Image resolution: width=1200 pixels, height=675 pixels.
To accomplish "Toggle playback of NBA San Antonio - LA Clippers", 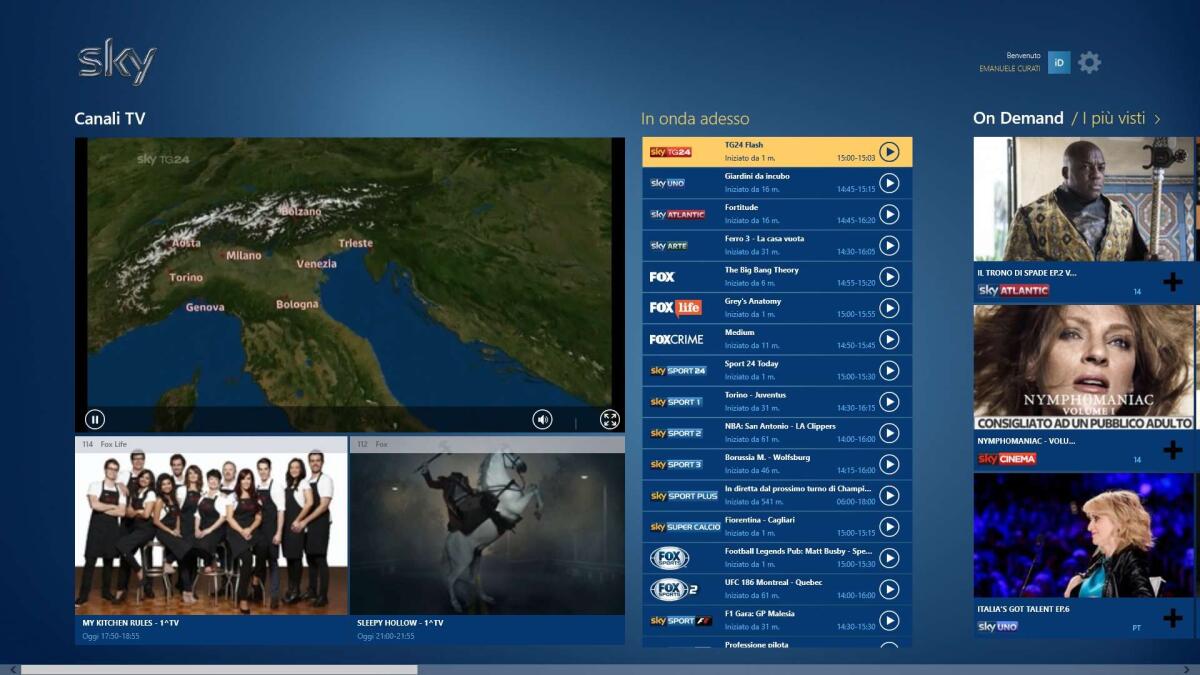I will point(891,433).
